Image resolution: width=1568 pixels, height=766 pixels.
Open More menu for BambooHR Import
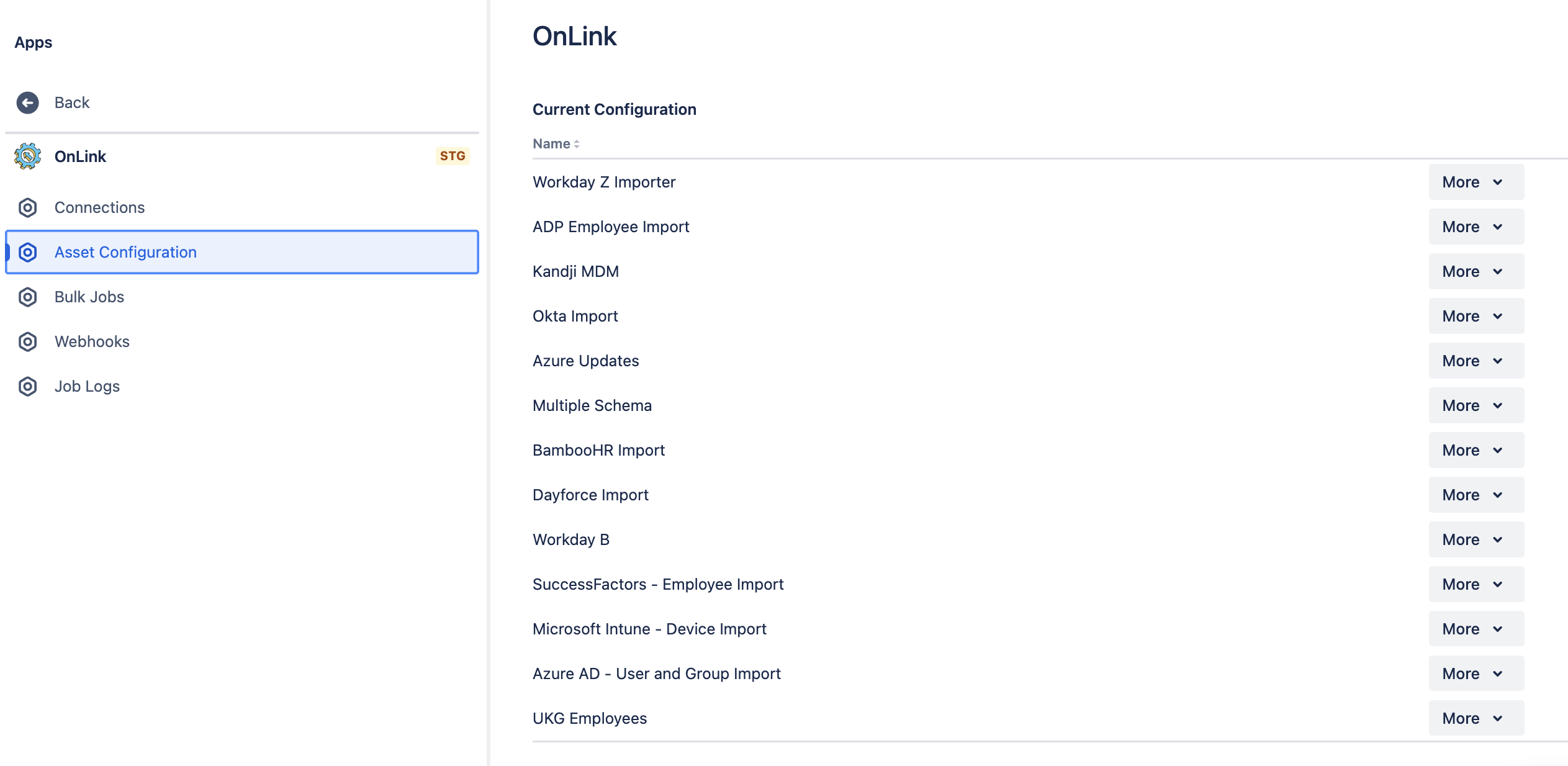click(x=1476, y=450)
